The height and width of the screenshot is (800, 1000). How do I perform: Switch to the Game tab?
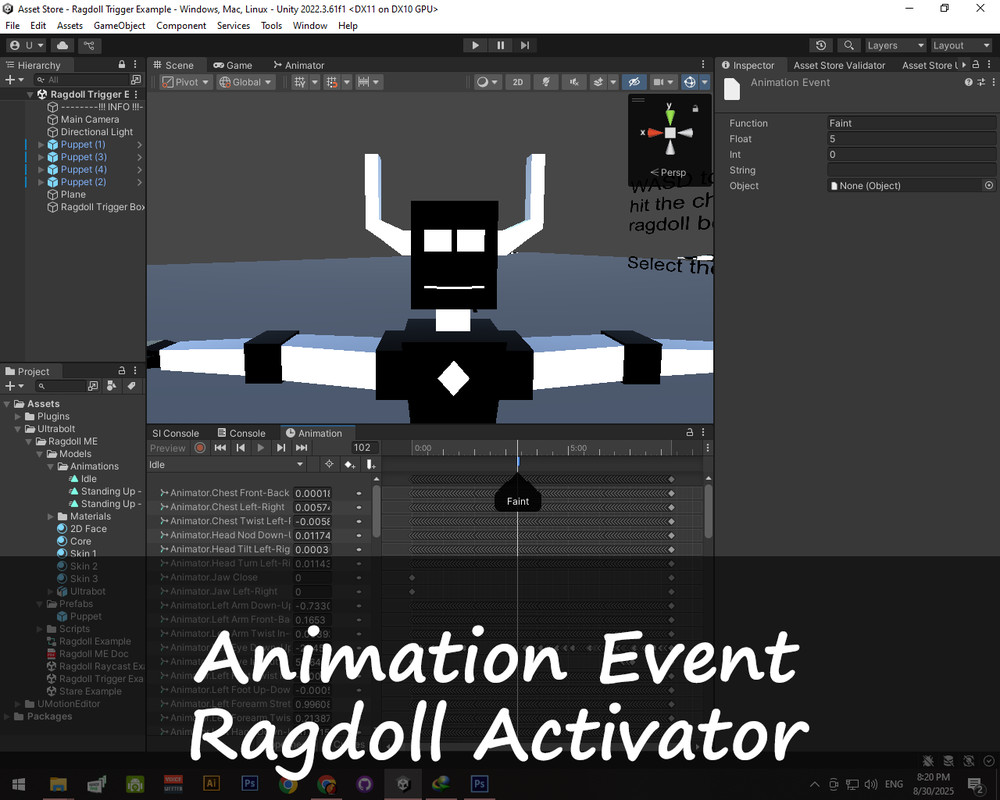click(x=233, y=65)
